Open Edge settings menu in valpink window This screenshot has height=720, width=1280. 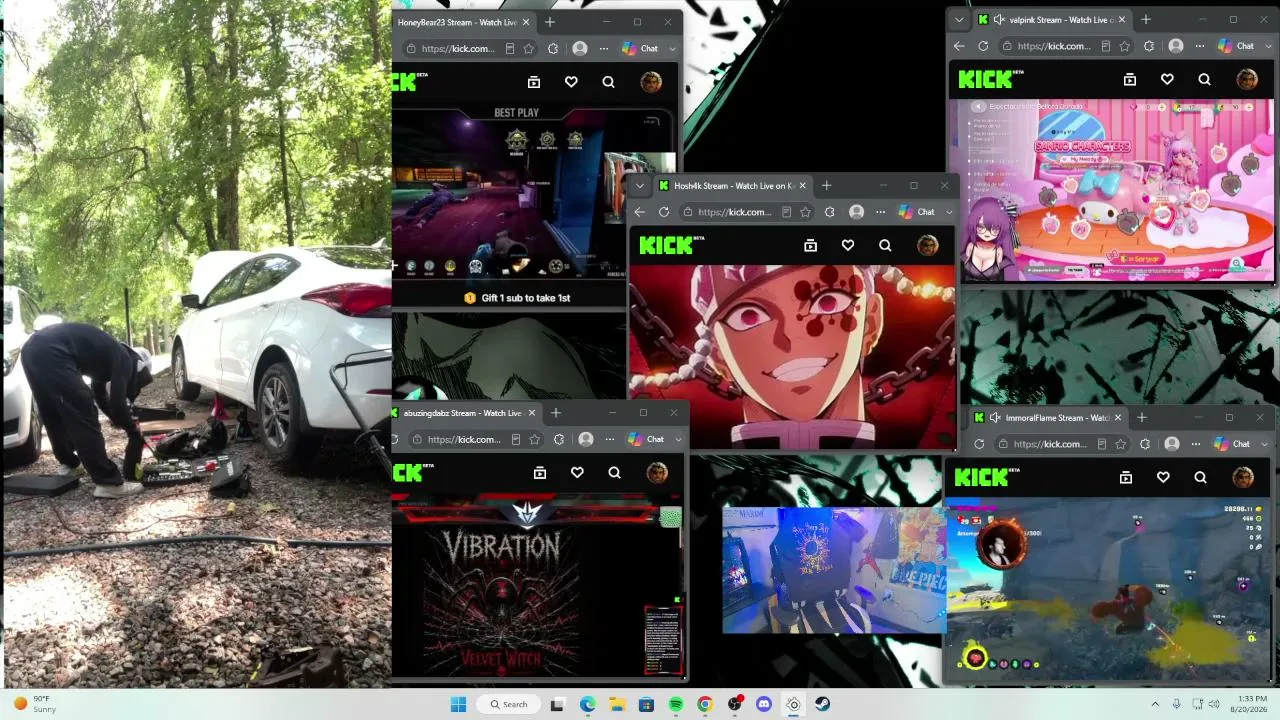(x=1200, y=46)
